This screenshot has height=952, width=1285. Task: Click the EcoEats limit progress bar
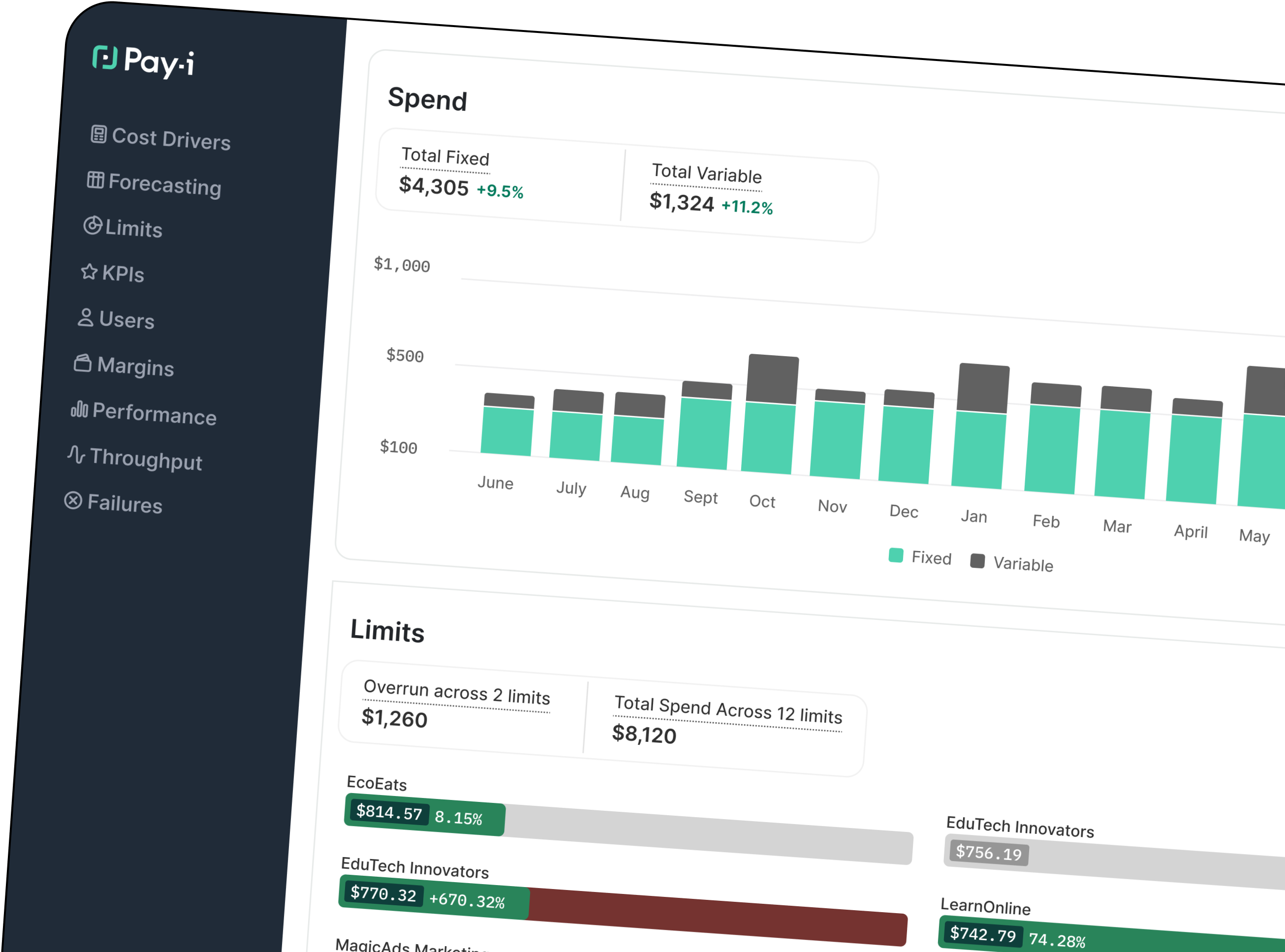tap(628, 829)
